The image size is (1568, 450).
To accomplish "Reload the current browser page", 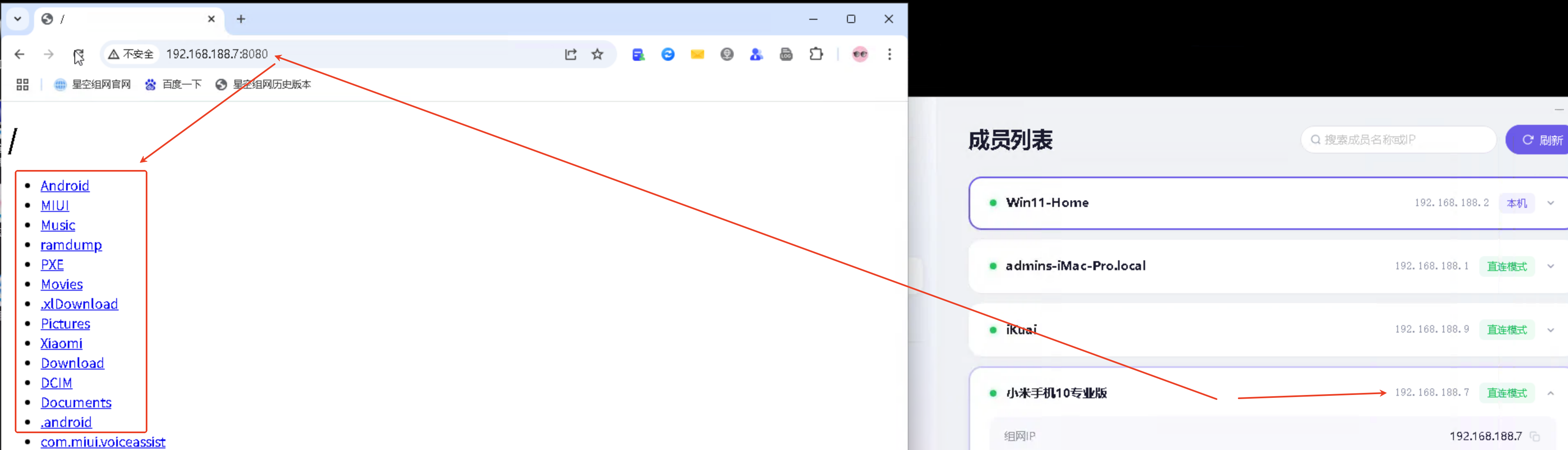I will (78, 54).
